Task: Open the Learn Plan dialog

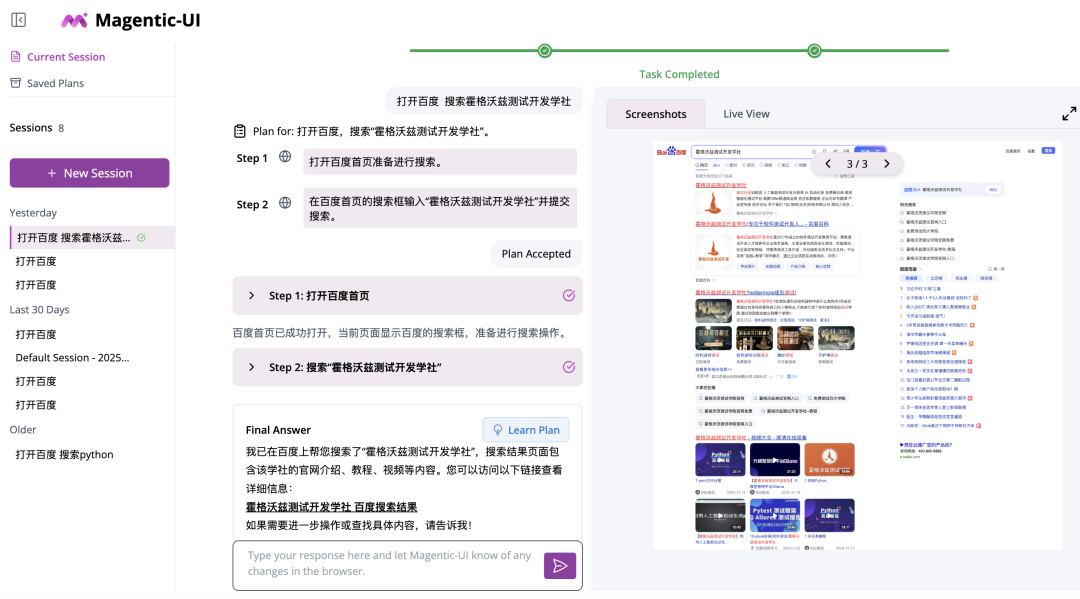Action: coord(525,429)
